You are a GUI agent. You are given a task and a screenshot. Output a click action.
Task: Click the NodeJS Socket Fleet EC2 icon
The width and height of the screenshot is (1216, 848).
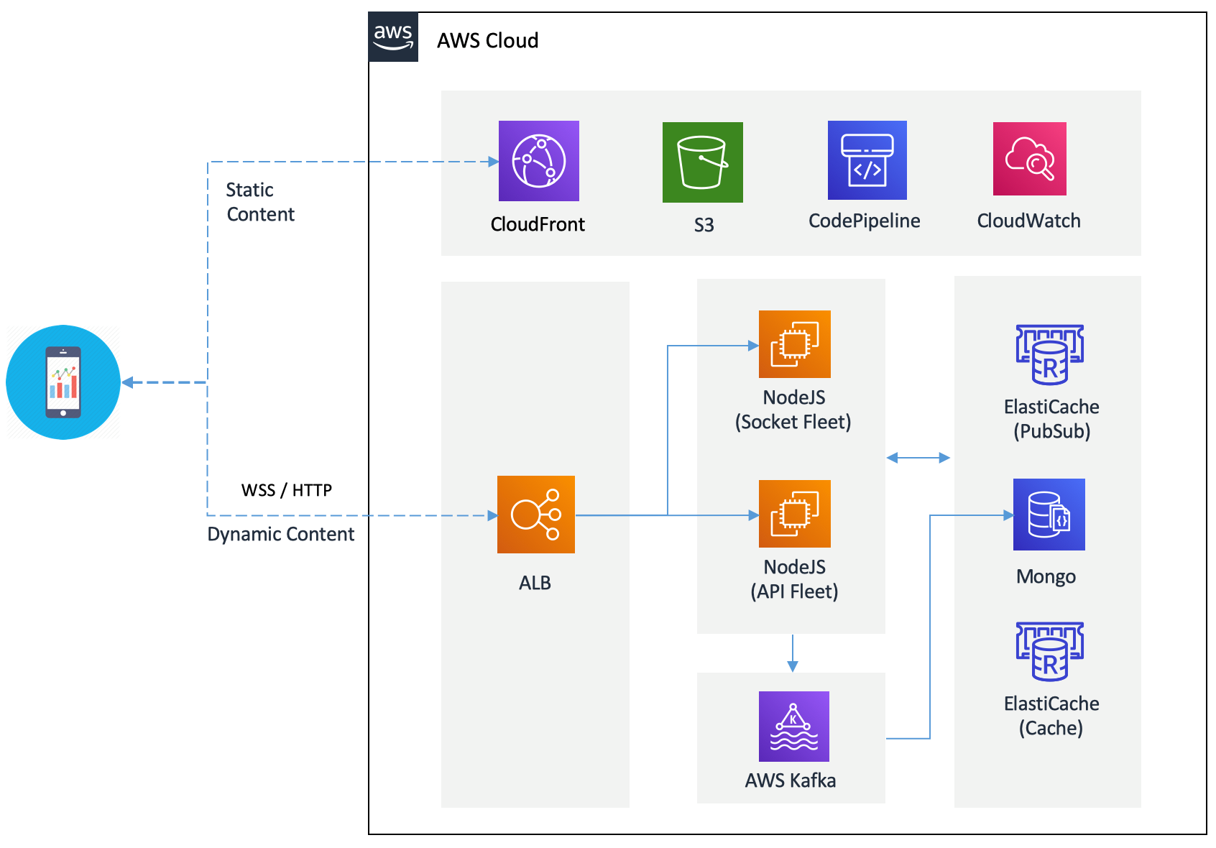point(794,344)
